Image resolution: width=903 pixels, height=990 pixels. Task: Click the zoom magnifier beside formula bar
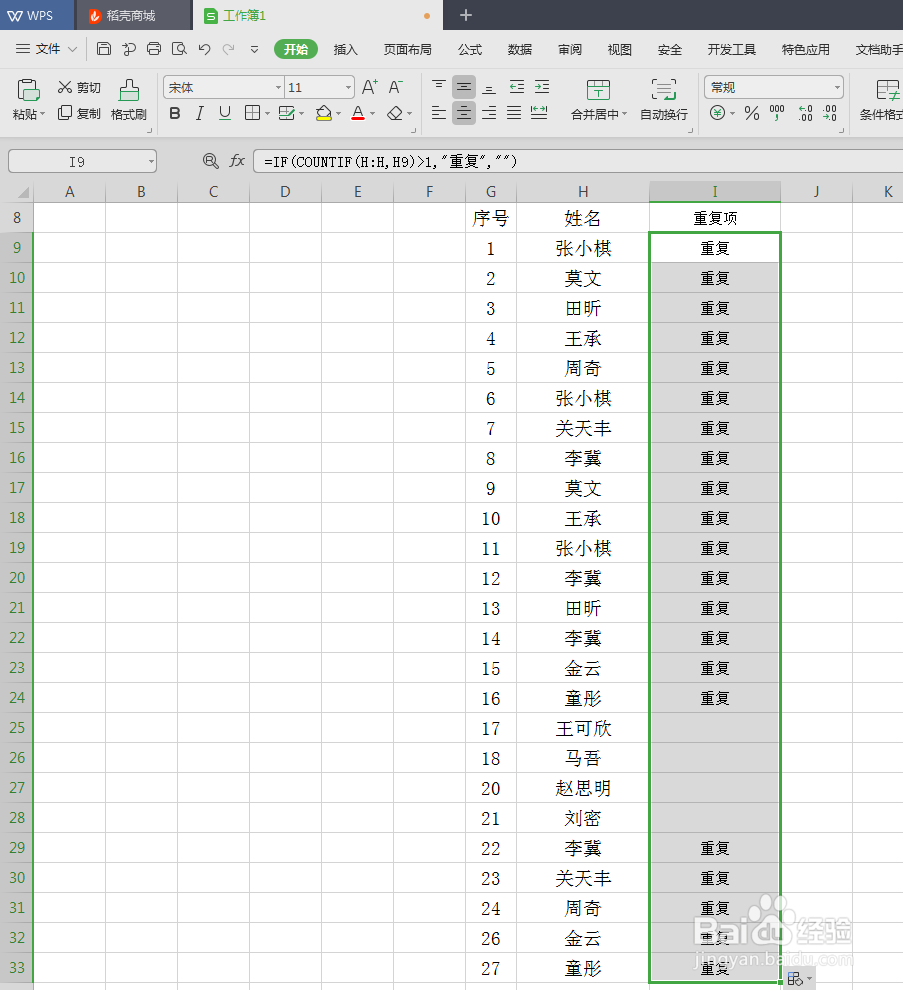pos(210,161)
